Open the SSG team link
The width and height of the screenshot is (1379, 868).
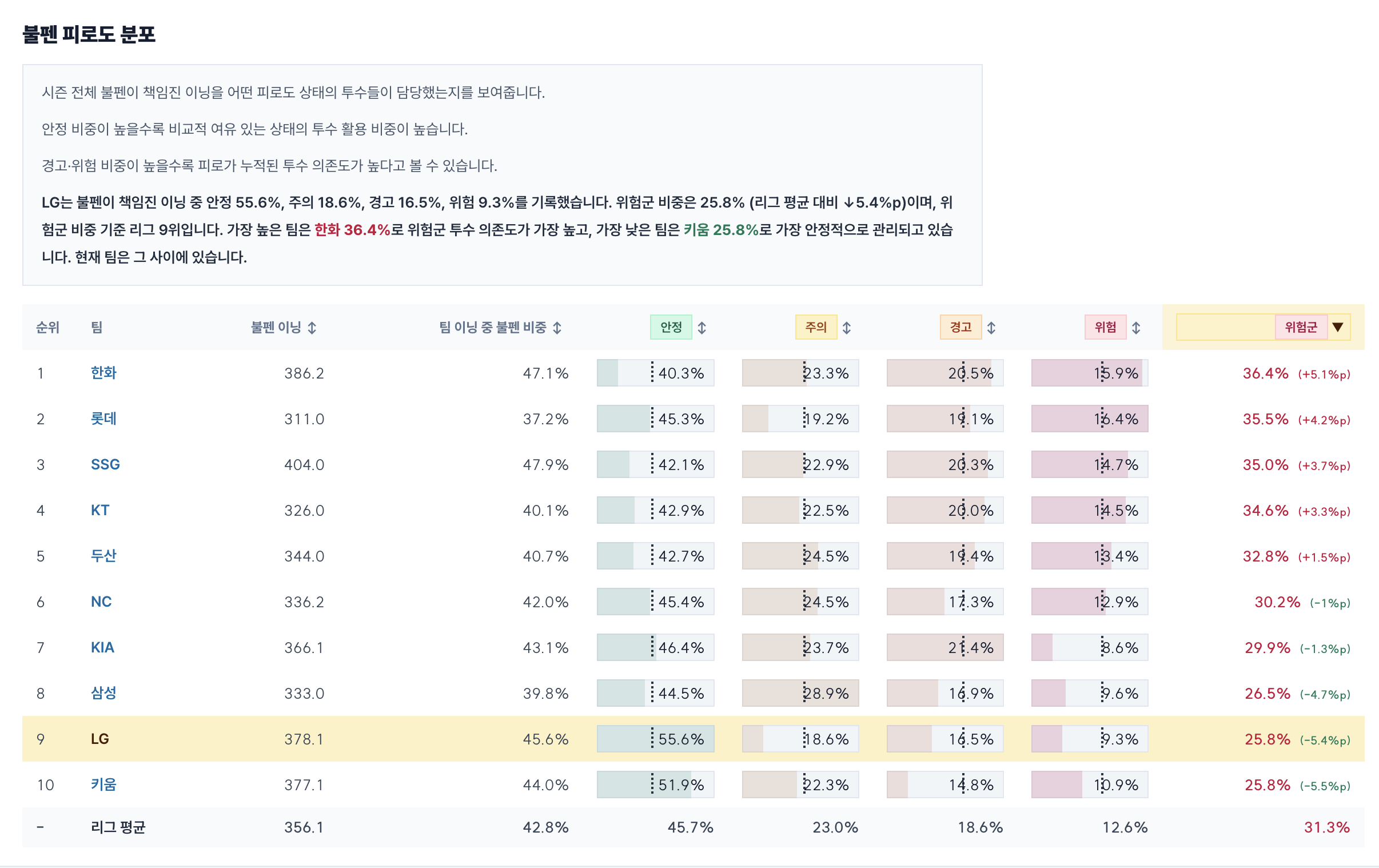(105, 465)
